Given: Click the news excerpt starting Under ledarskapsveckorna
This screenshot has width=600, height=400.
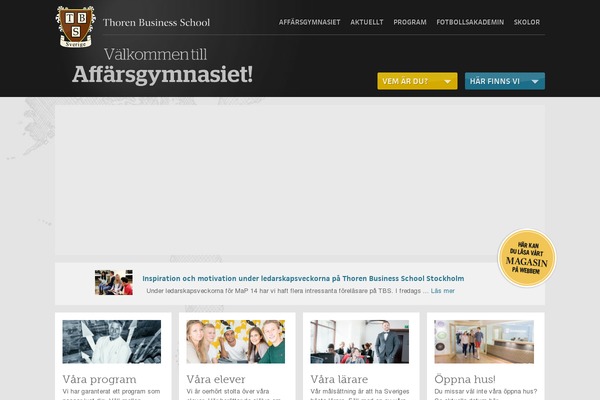Looking at the screenshot, I should click(287, 291).
